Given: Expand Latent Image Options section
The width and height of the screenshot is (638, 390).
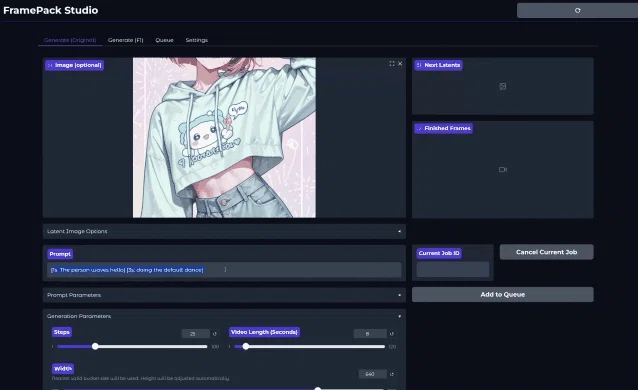Looking at the screenshot, I should point(224,231).
